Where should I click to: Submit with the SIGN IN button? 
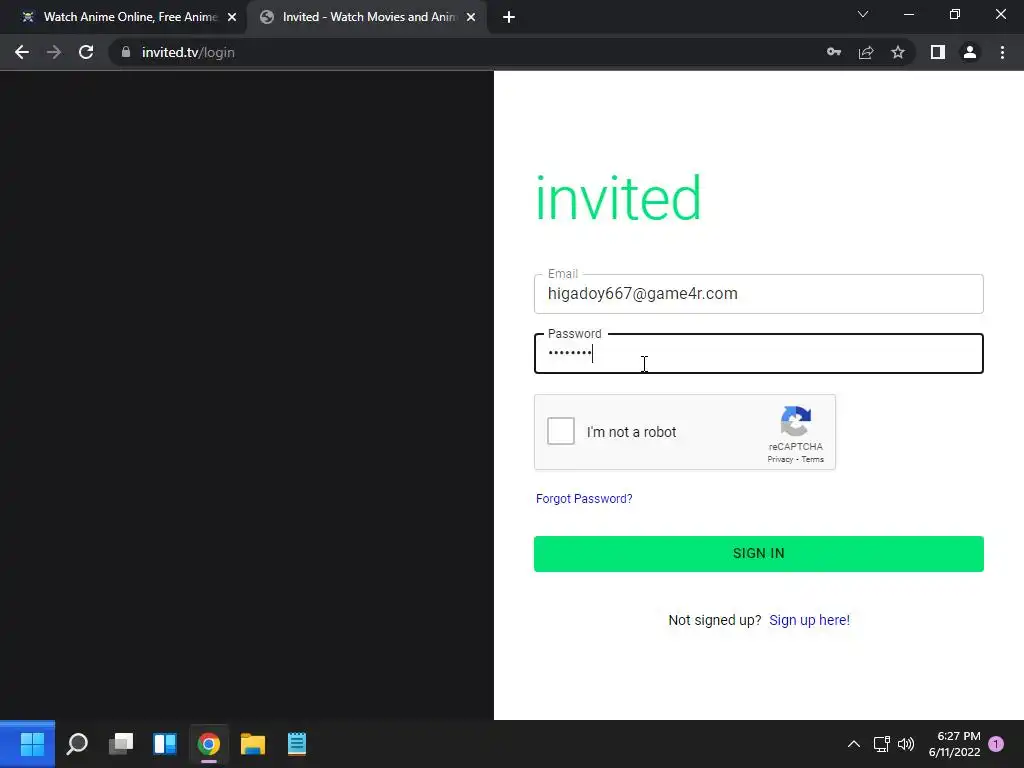pos(758,554)
